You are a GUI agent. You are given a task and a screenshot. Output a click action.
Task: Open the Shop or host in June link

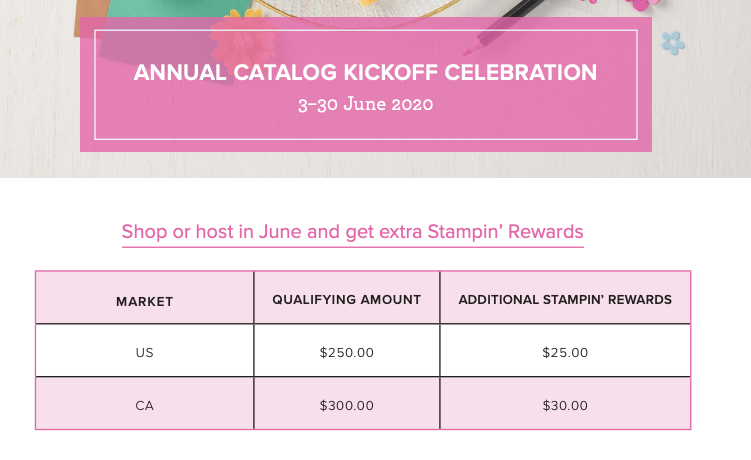[x=353, y=232]
